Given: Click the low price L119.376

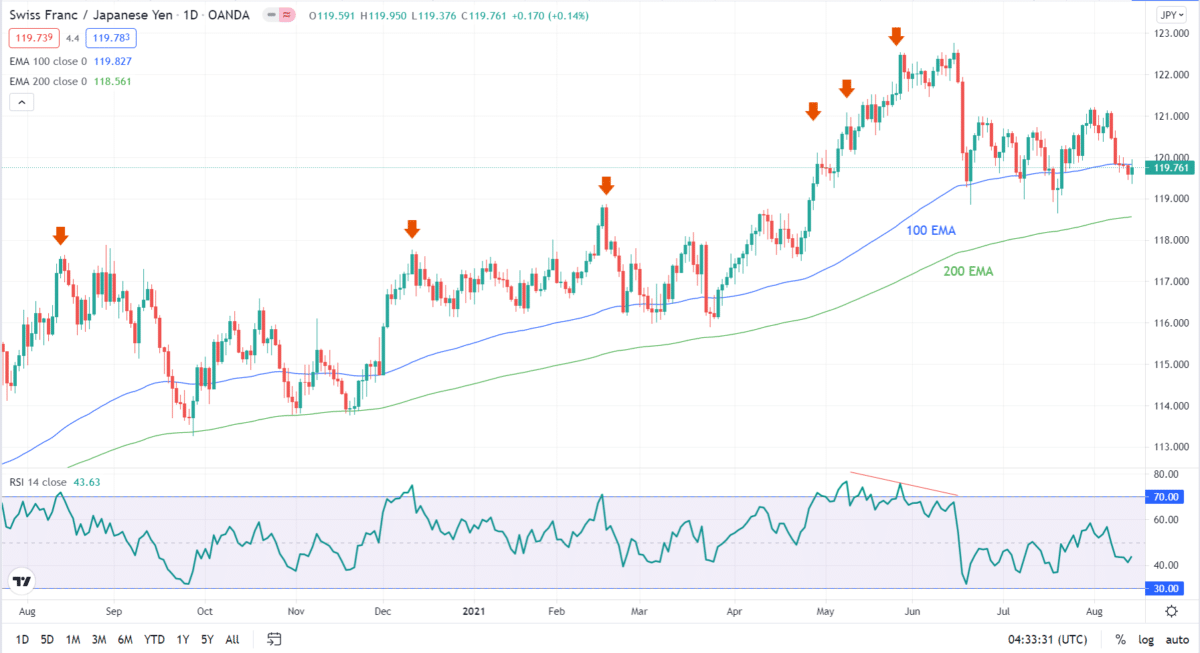Looking at the screenshot, I should [433, 15].
